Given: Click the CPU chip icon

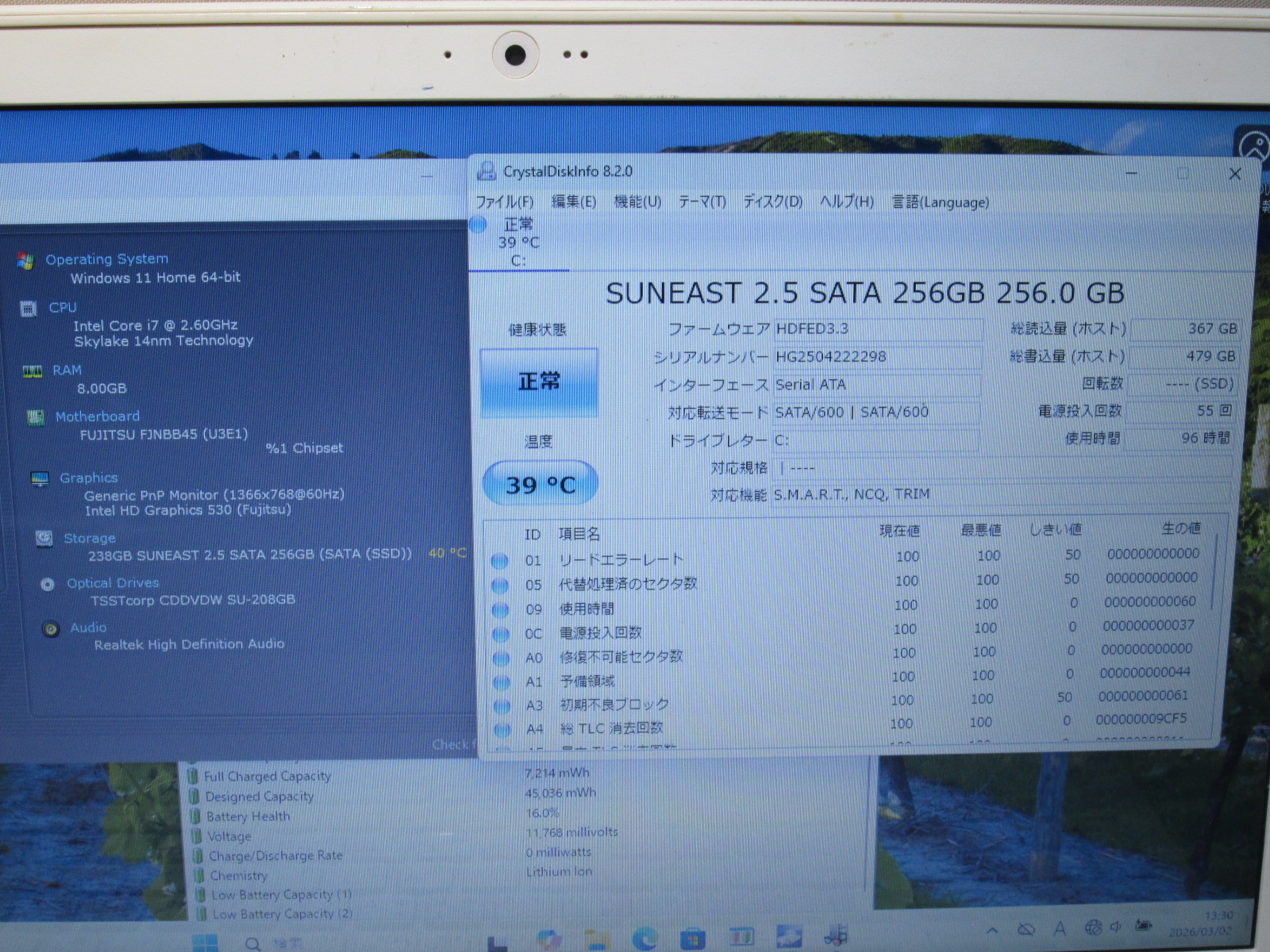Looking at the screenshot, I should point(29,309).
